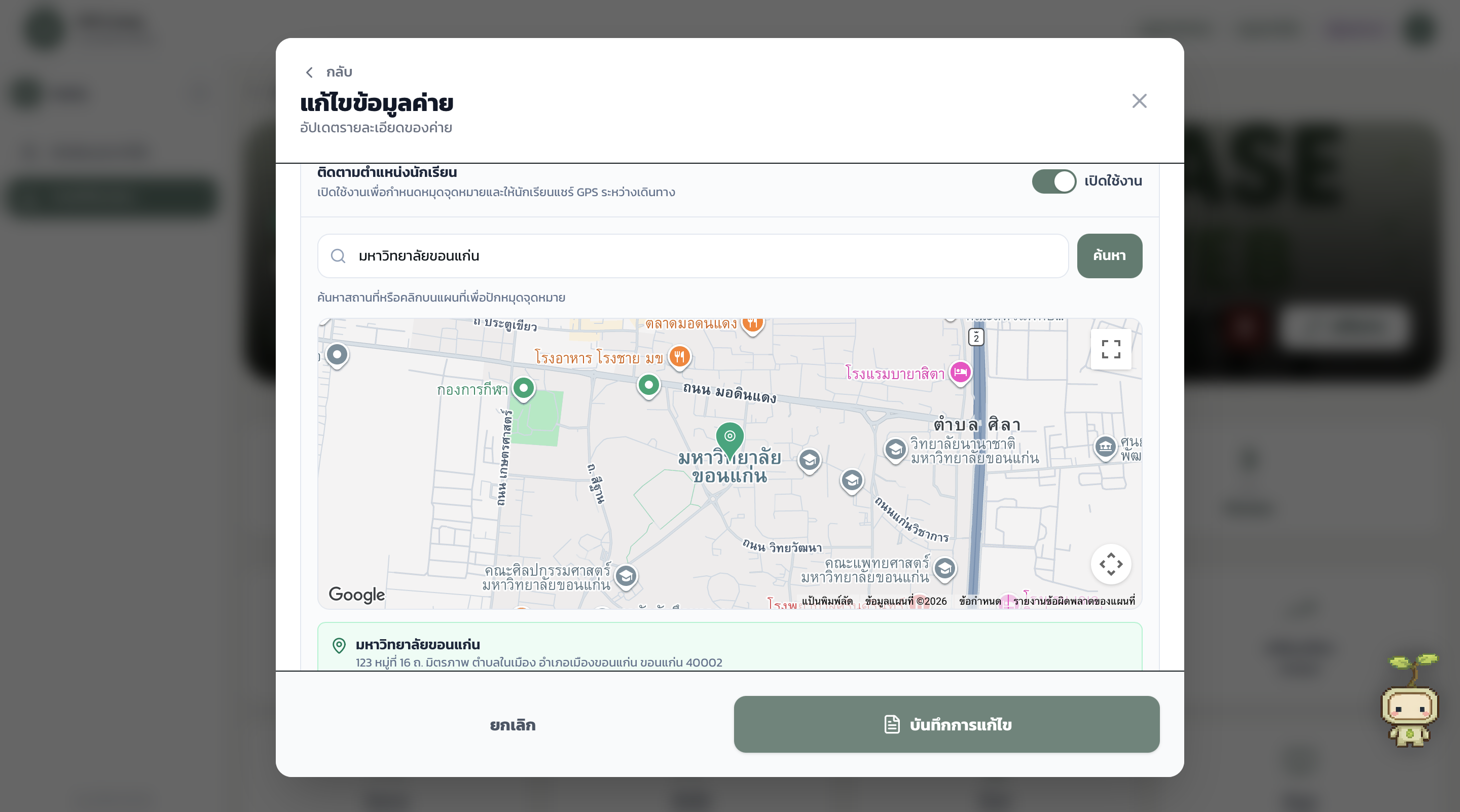
Task: Click the คณะศิลปกรรมศาสตร์ school marker
Action: coord(626,577)
